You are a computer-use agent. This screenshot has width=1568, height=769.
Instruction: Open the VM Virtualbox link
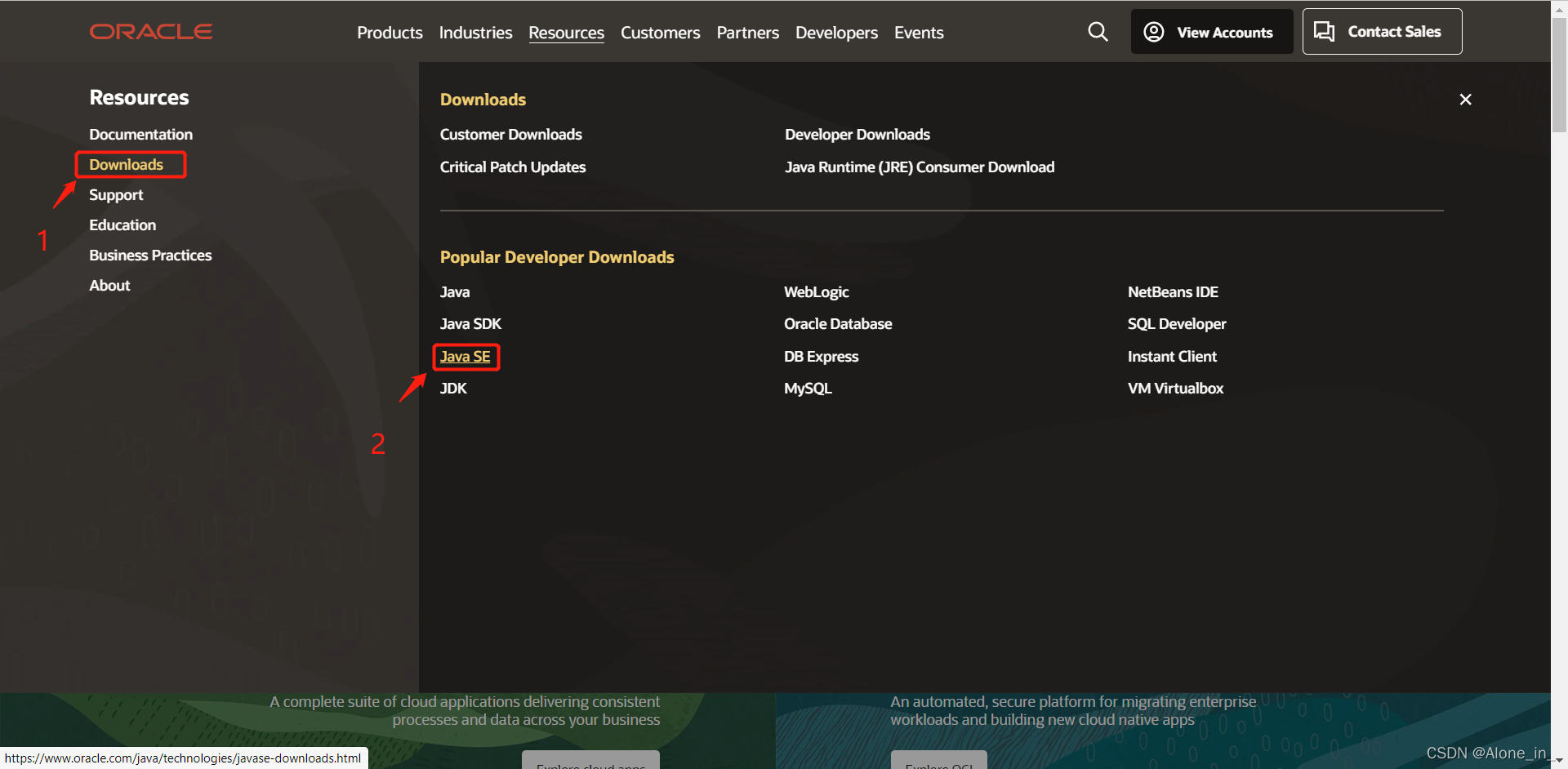1175,389
